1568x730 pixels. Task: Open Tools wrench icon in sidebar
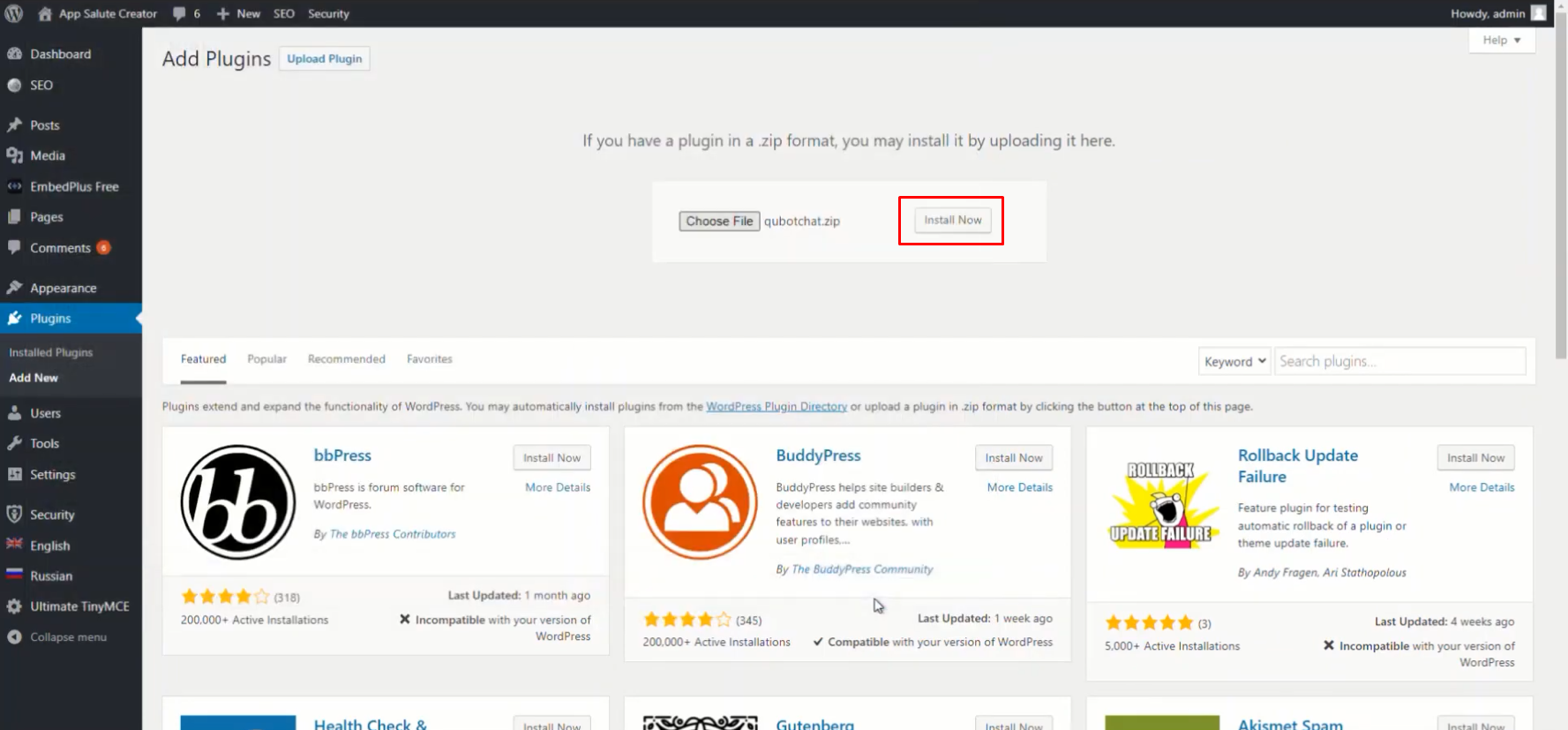click(14, 443)
